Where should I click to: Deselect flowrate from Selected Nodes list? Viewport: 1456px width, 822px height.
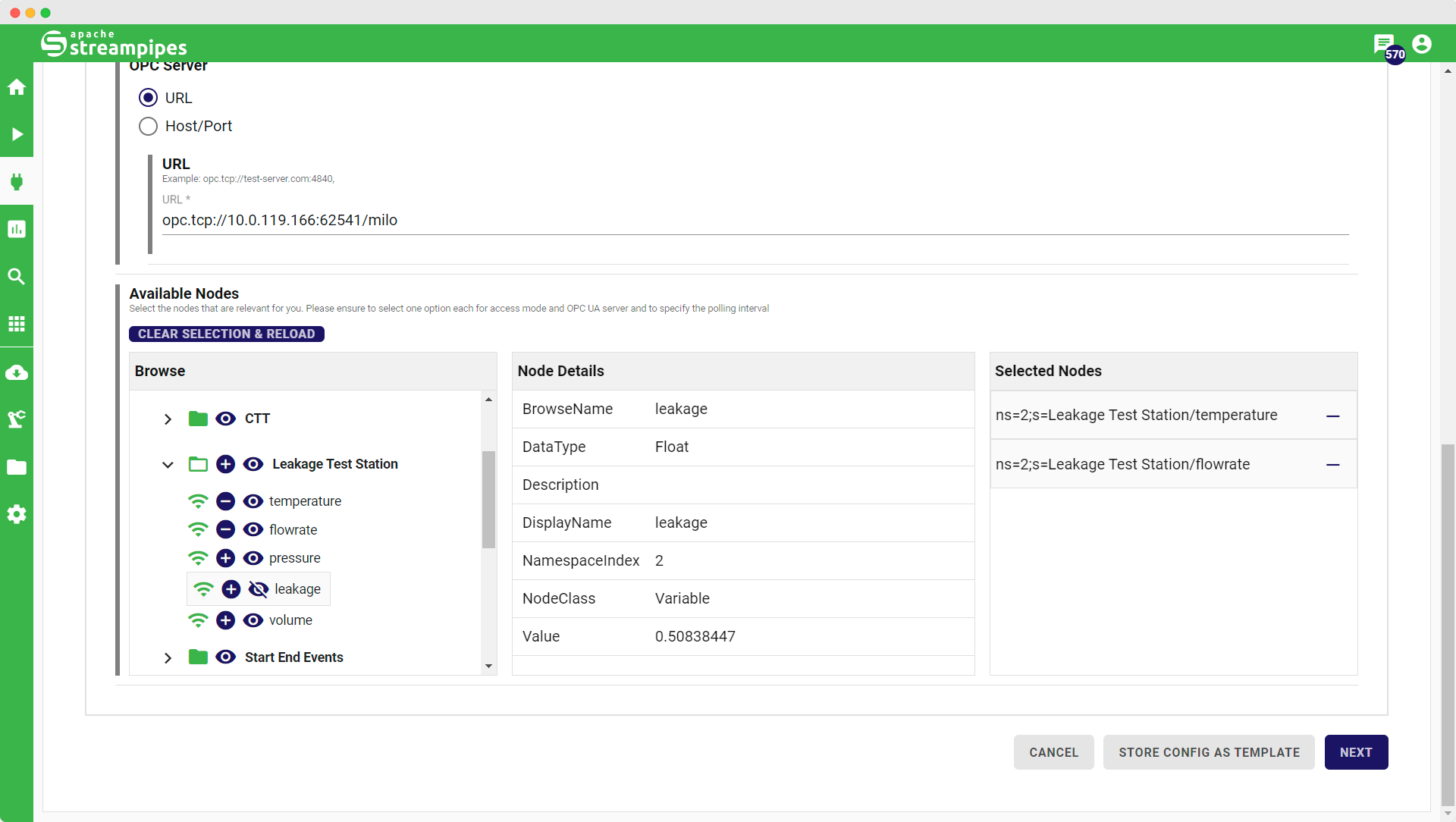coord(1332,464)
